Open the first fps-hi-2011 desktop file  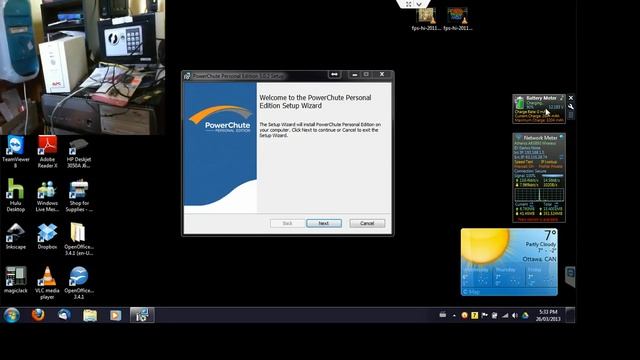click(426, 19)
